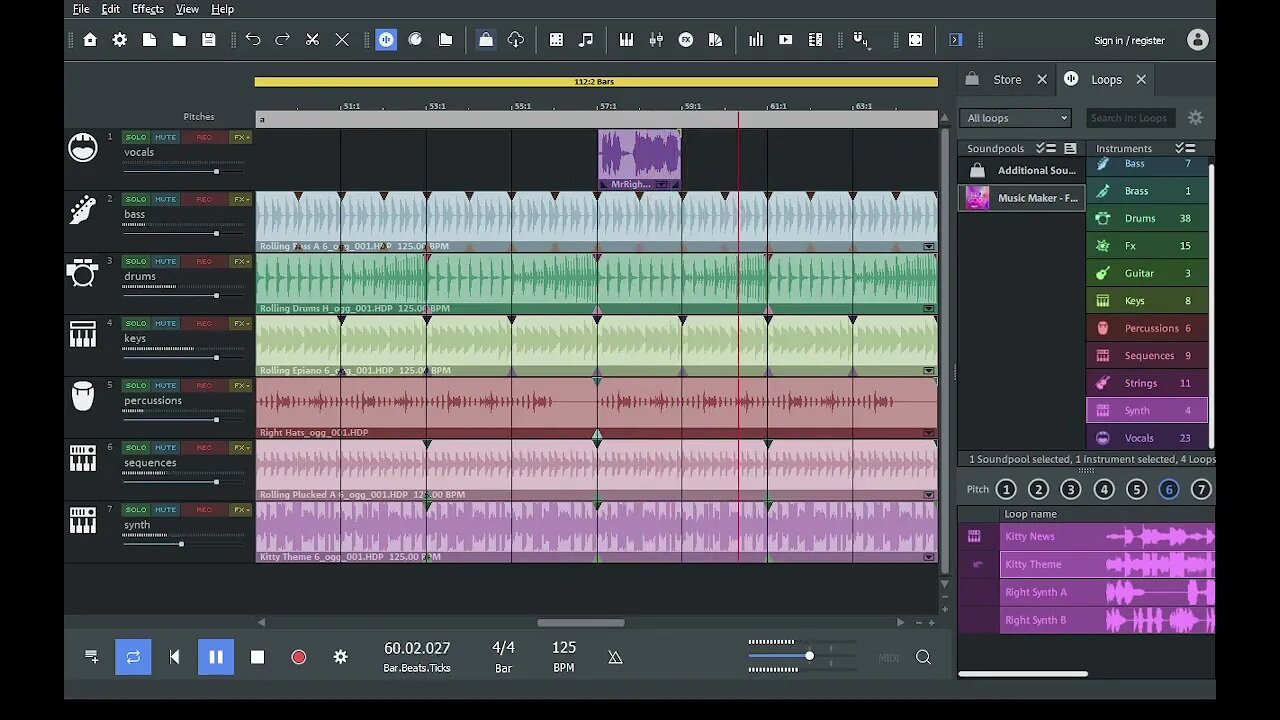Open the File menu
1280x720 pixels.
coord(81,9)
